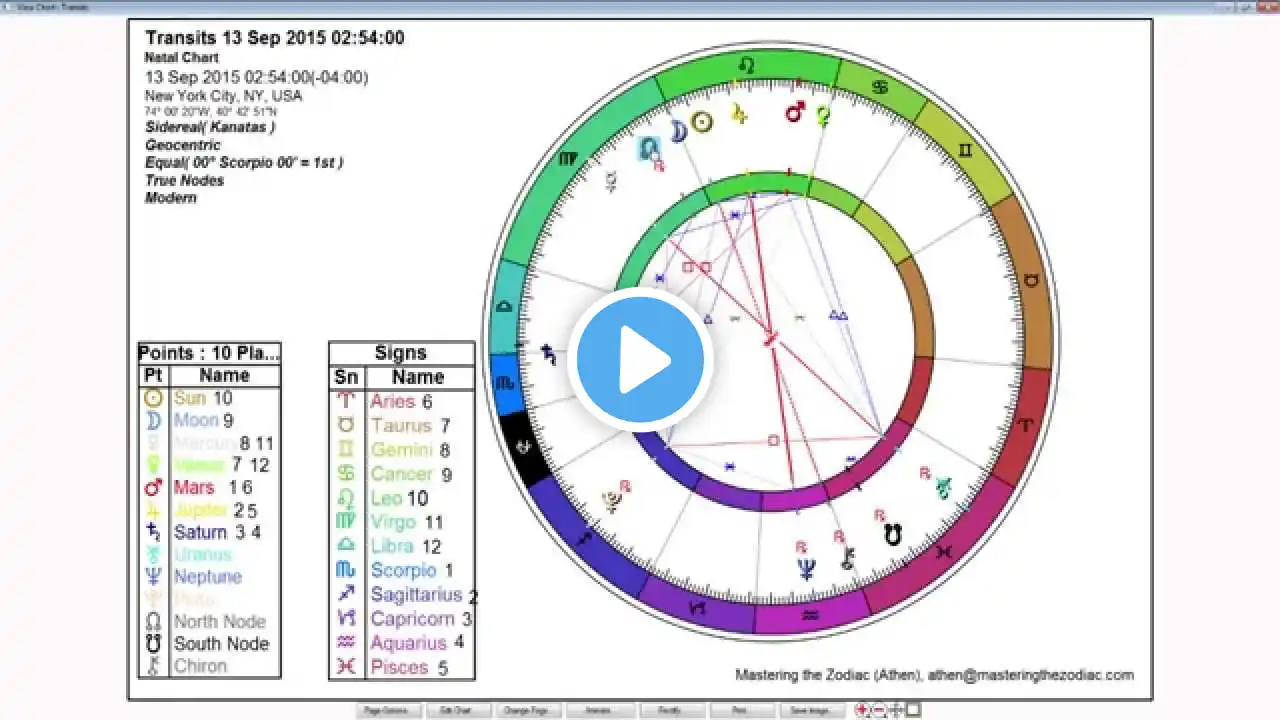Screen dimensions: 1280x720
Task: Click 'Chiron' in the Points table
Action: pyautogui.click(x=200, y=666)
